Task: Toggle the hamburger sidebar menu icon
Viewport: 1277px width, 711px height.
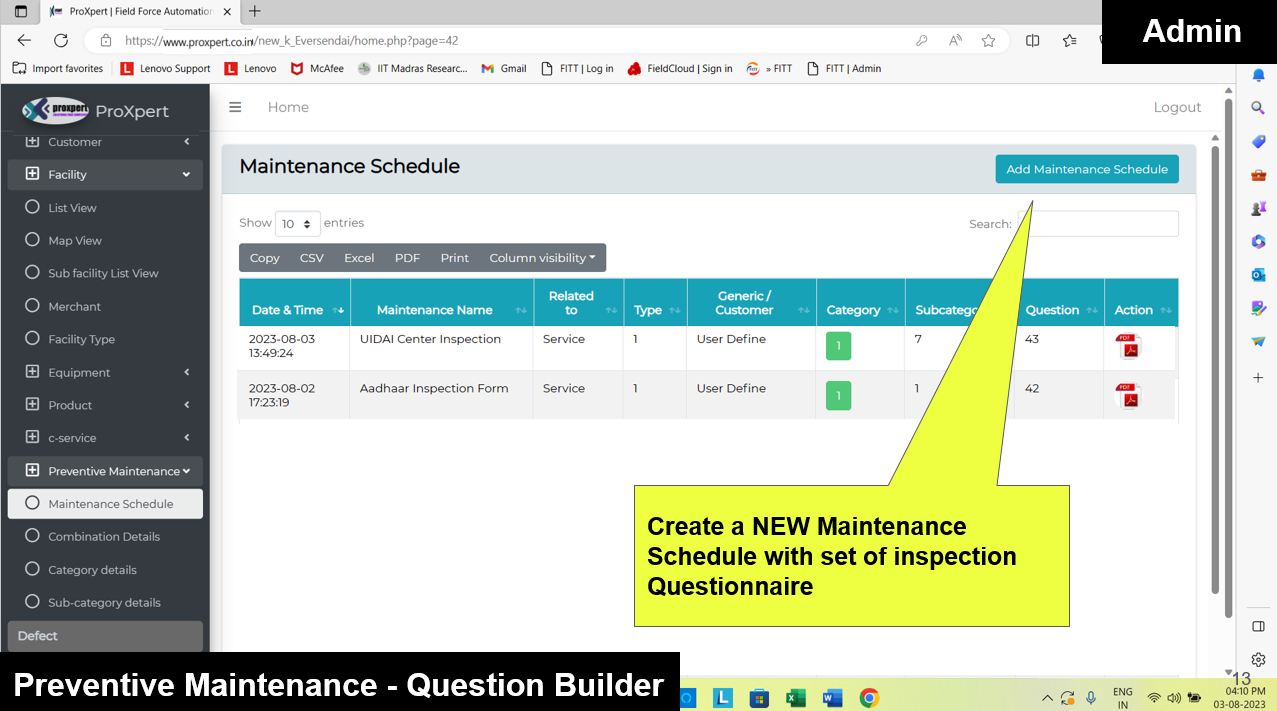Action: 235,107
